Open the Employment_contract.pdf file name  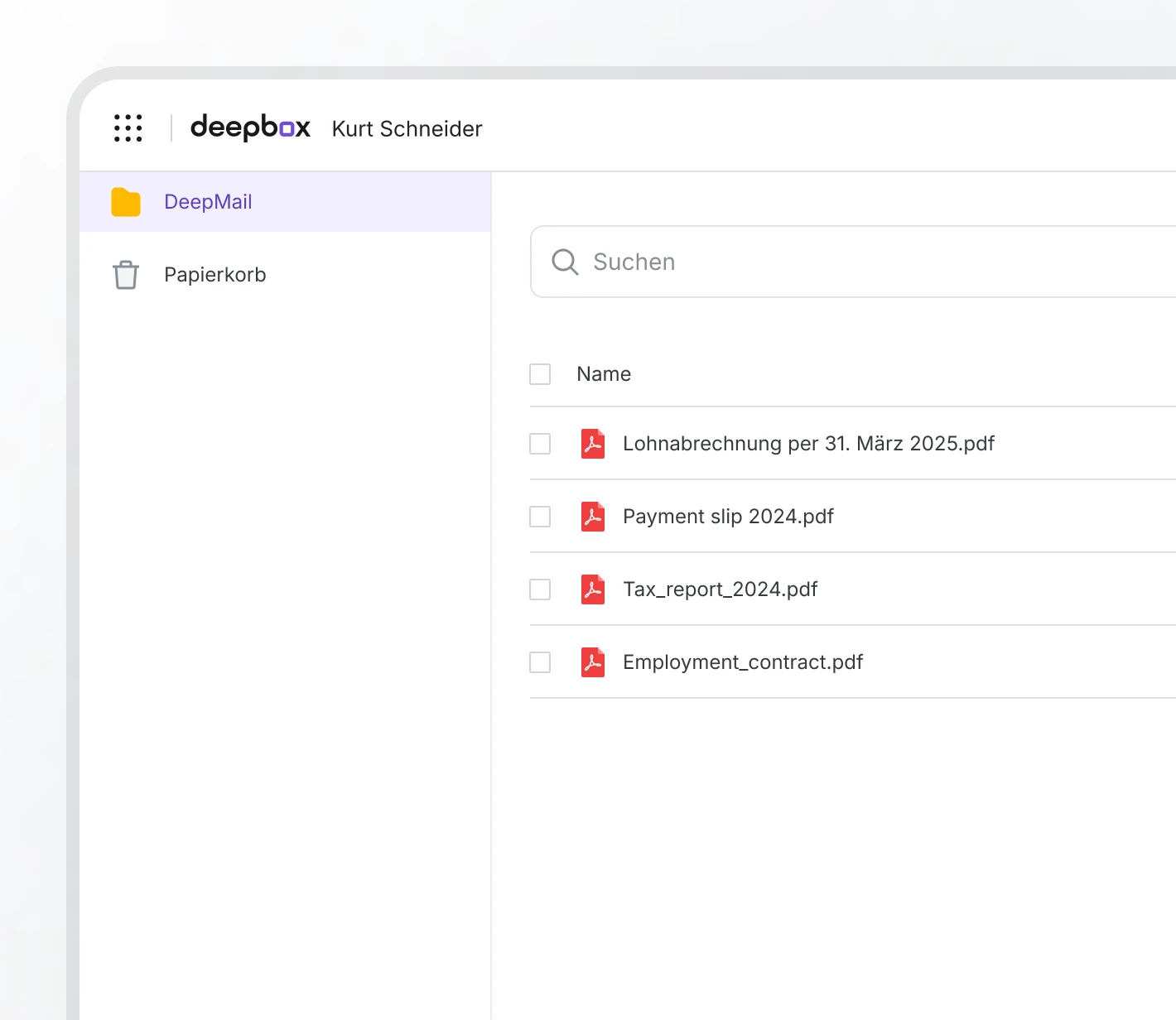743,662
